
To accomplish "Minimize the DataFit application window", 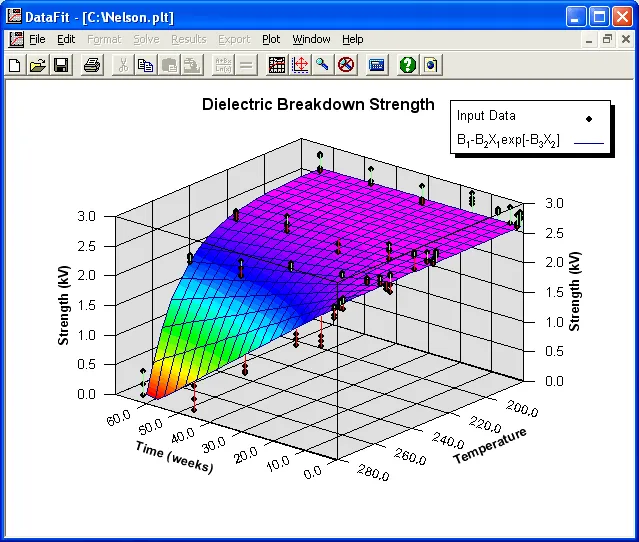I will (576, 17).
